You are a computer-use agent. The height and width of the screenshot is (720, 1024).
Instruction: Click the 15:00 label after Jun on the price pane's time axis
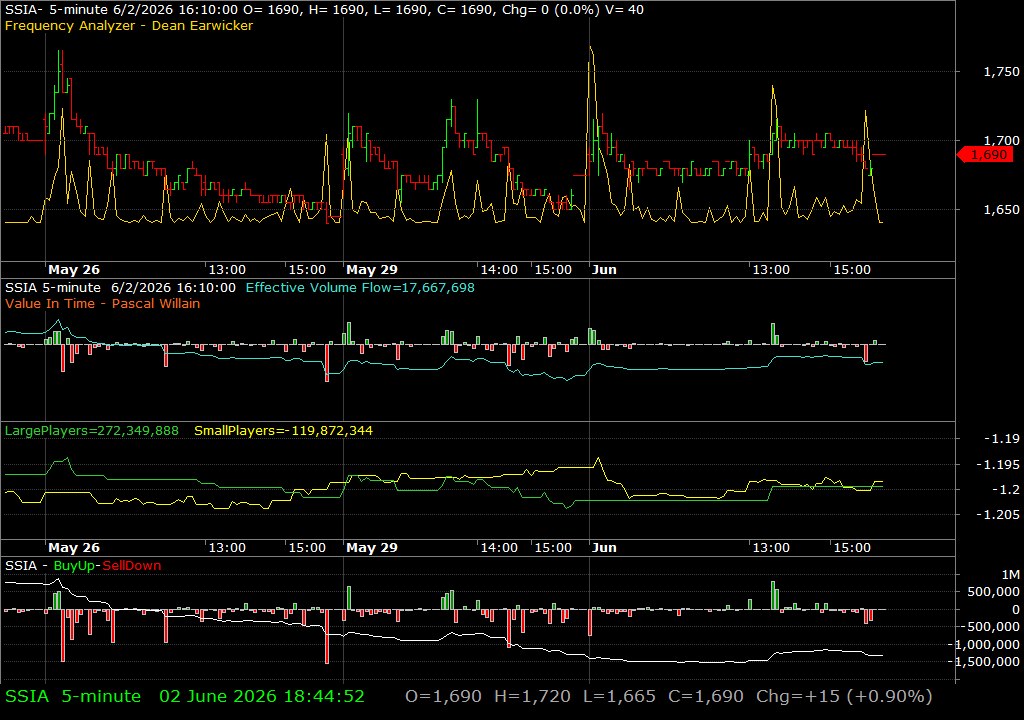point(852,270)
